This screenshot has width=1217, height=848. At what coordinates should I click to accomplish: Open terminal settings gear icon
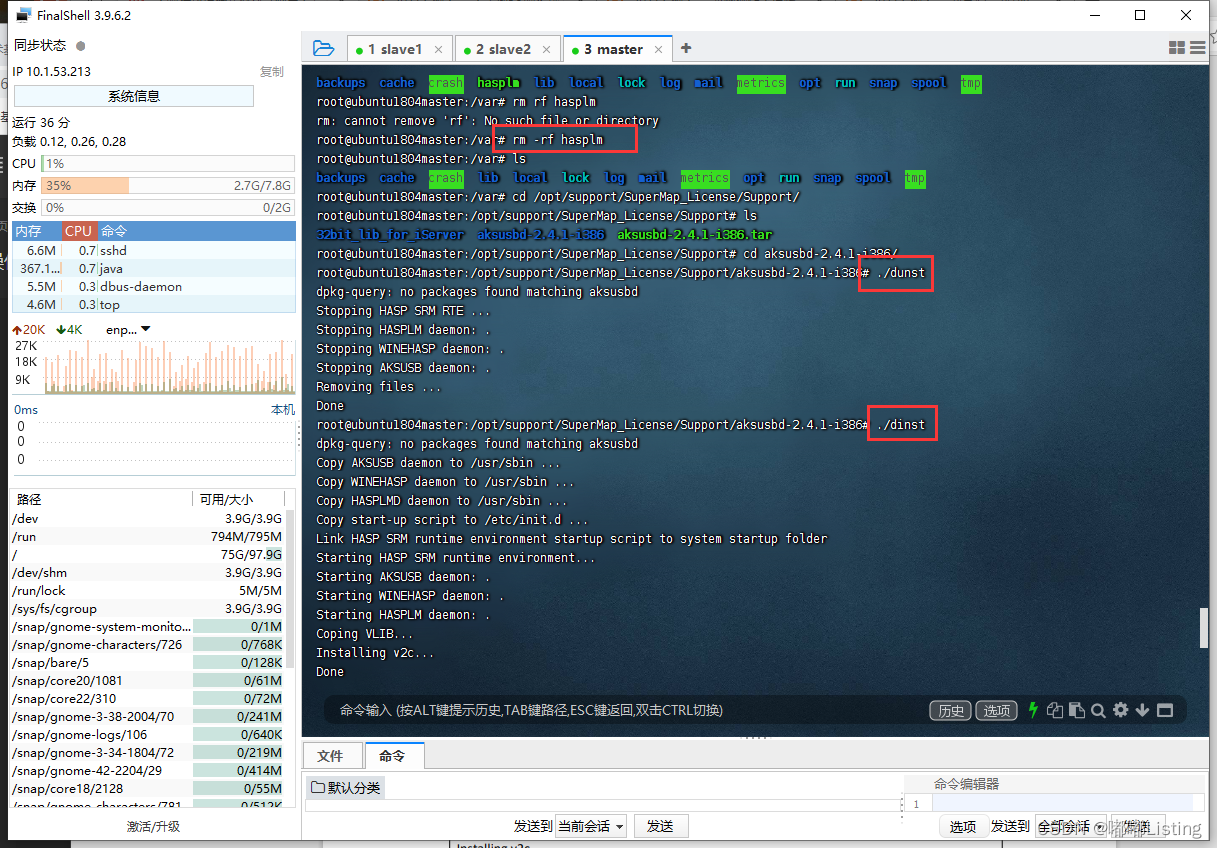coord(1121,710)
